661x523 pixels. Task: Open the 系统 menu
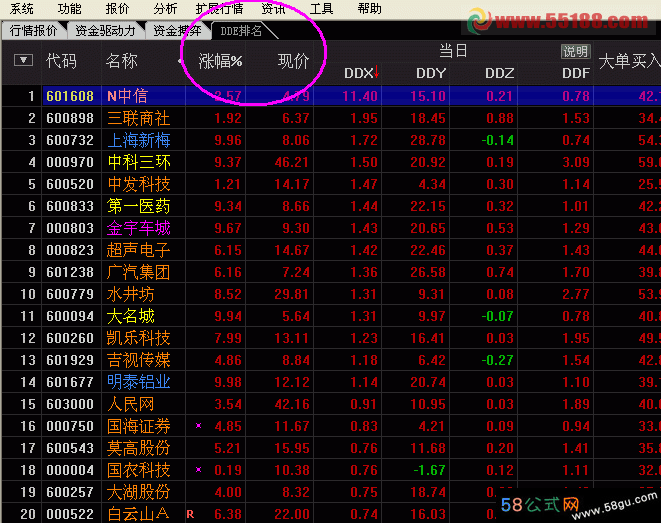[x=22, y=8]
